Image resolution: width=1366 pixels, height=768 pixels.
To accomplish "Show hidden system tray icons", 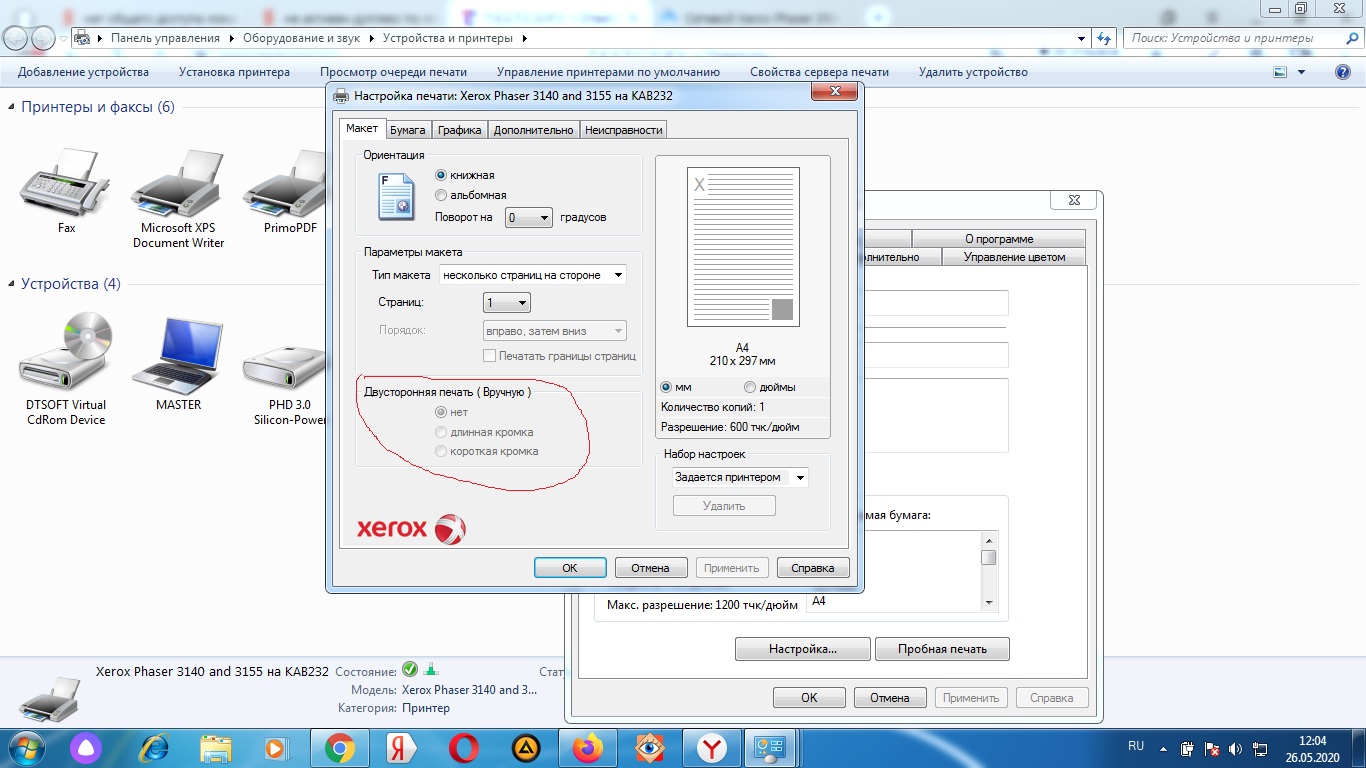I will (x=1165, y=748).
